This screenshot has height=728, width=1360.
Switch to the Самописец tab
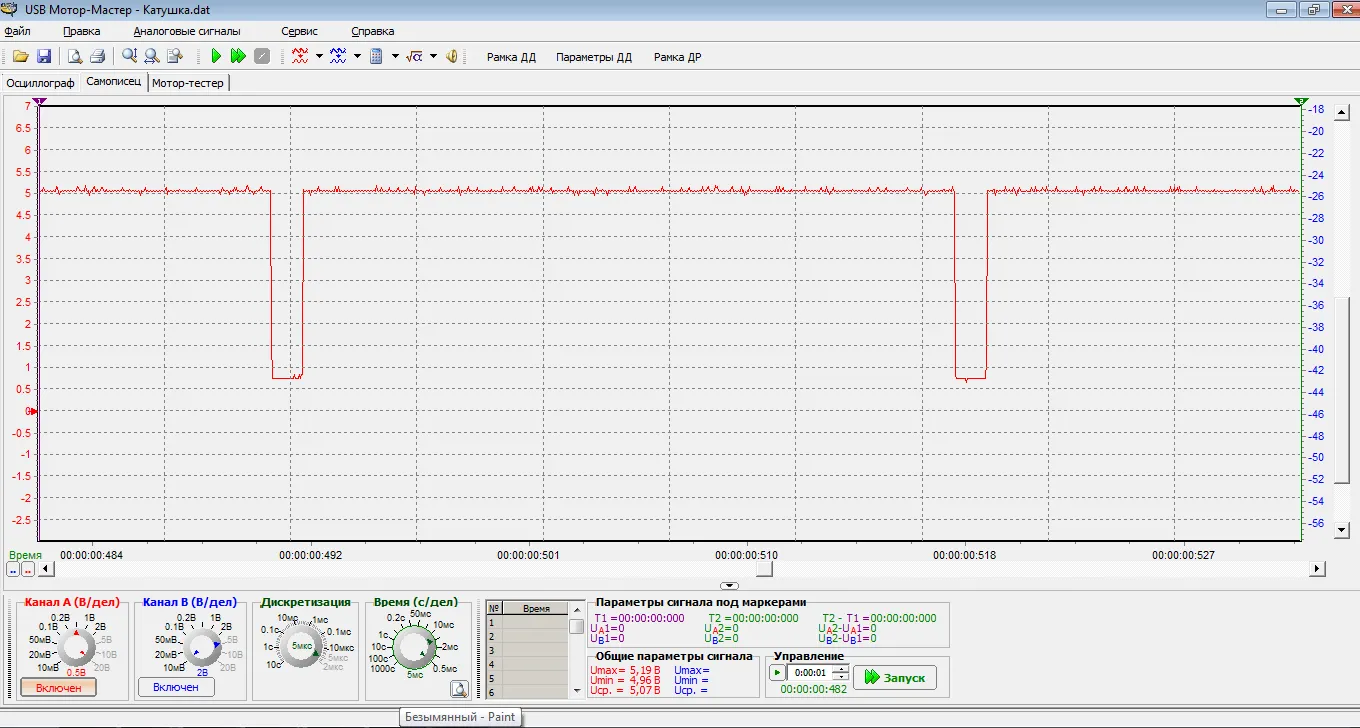114,82
